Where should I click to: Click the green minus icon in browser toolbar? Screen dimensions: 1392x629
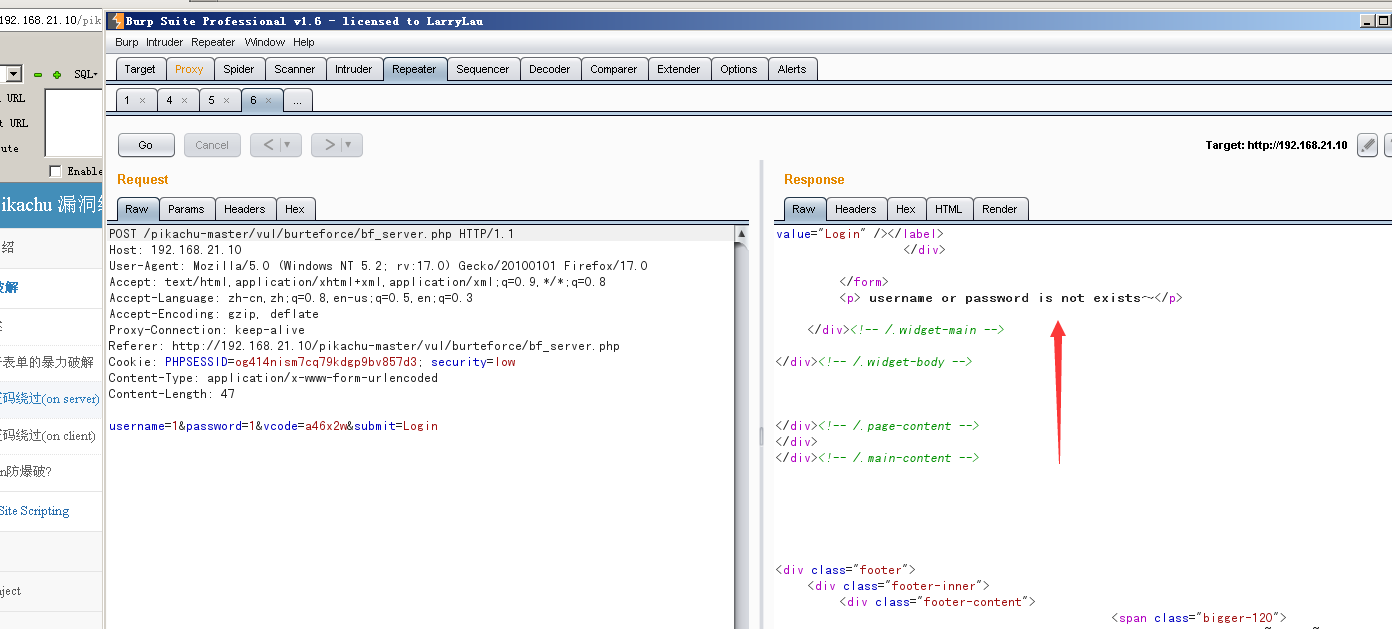coord(38,75)
